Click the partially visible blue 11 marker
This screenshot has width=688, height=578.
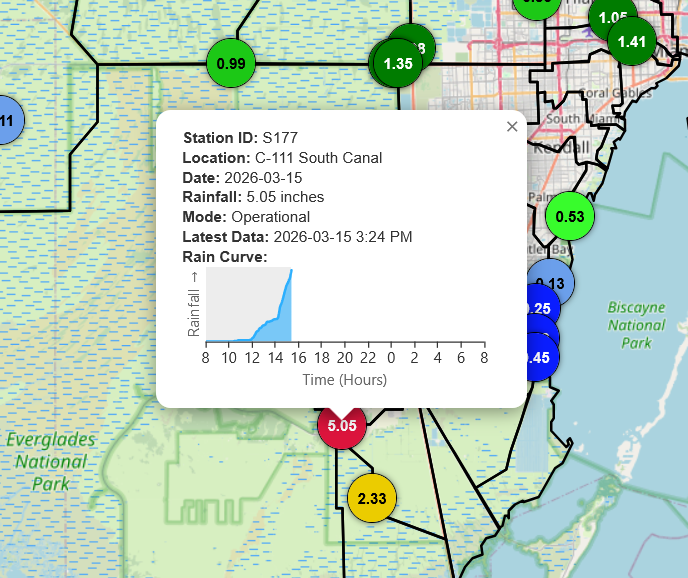click(9, 120)
